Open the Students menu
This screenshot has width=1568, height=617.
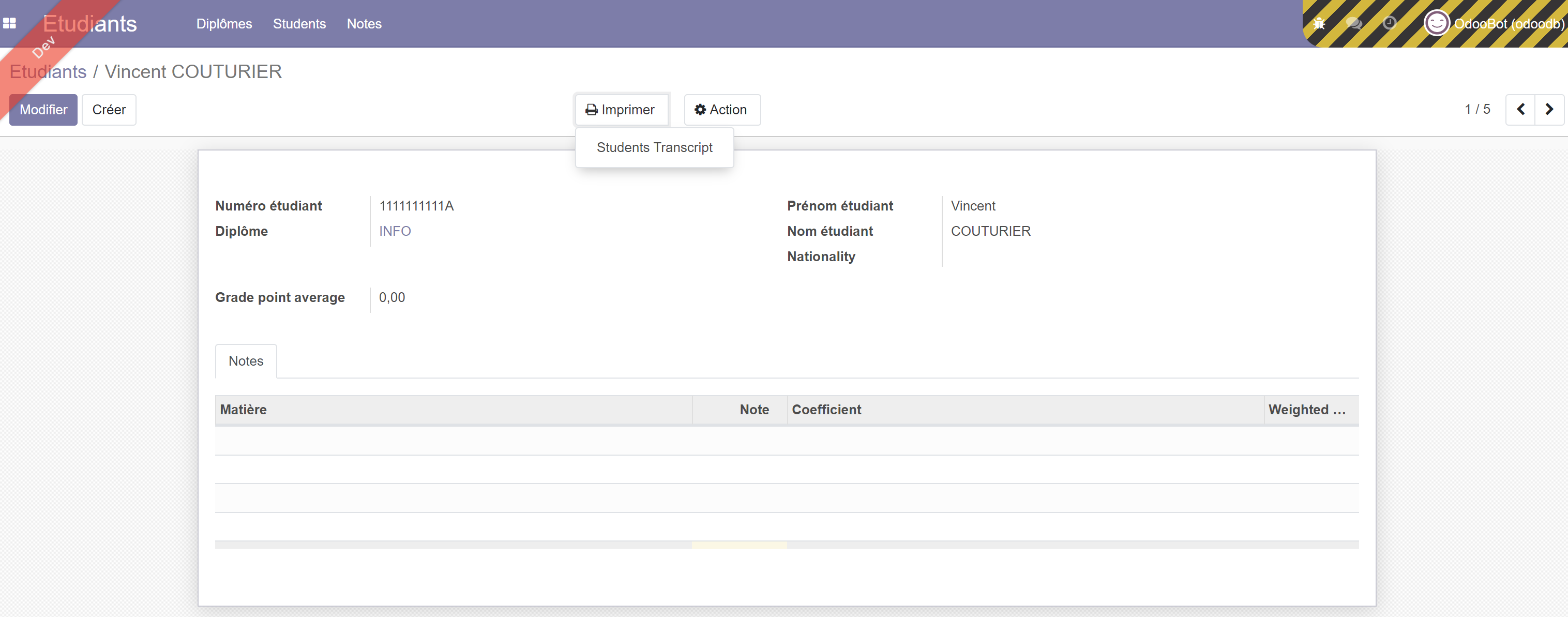tap(299, 24)
